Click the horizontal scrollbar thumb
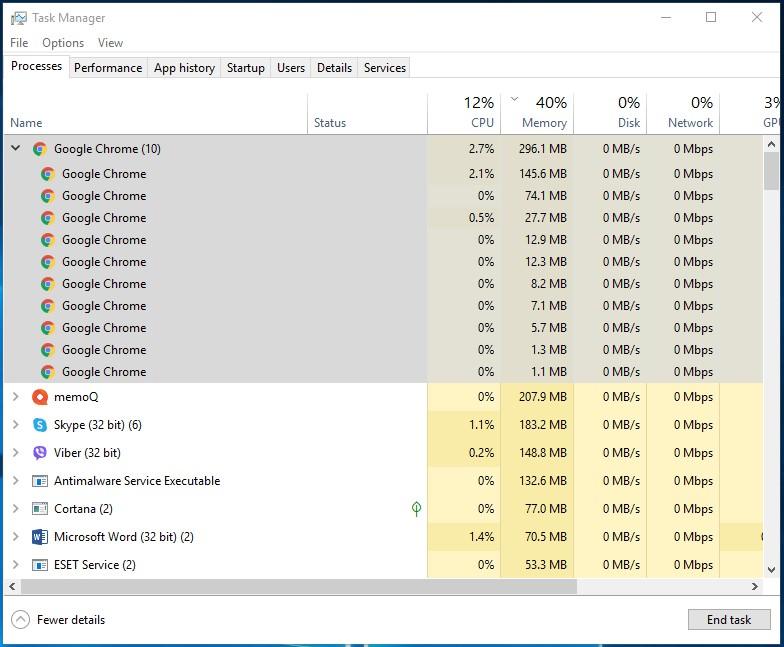Image resolution: width=784 pixels, height=647 pixels. [298, 586]
